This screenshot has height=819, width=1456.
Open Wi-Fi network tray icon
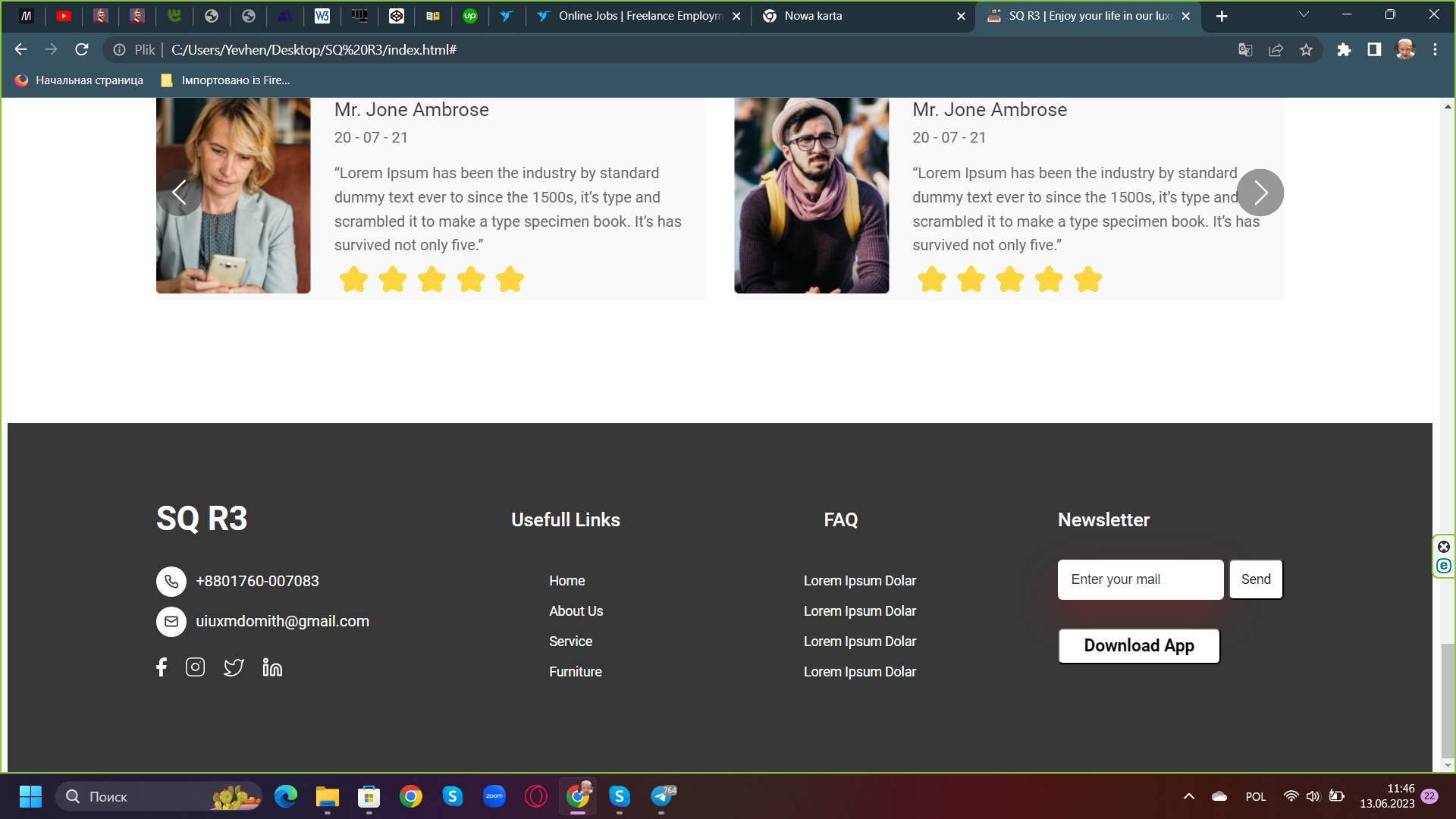tap(1291, 797)
